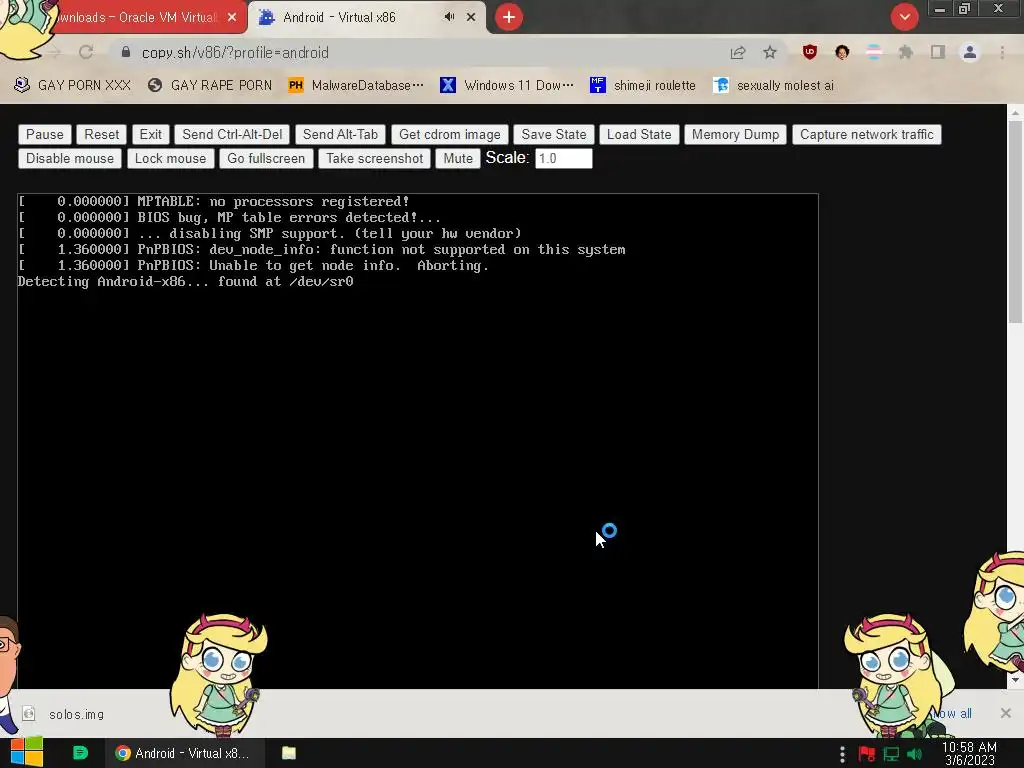Send Alt-Tab to the guest
1024x768 pixels.
click(x=340, y=135)
